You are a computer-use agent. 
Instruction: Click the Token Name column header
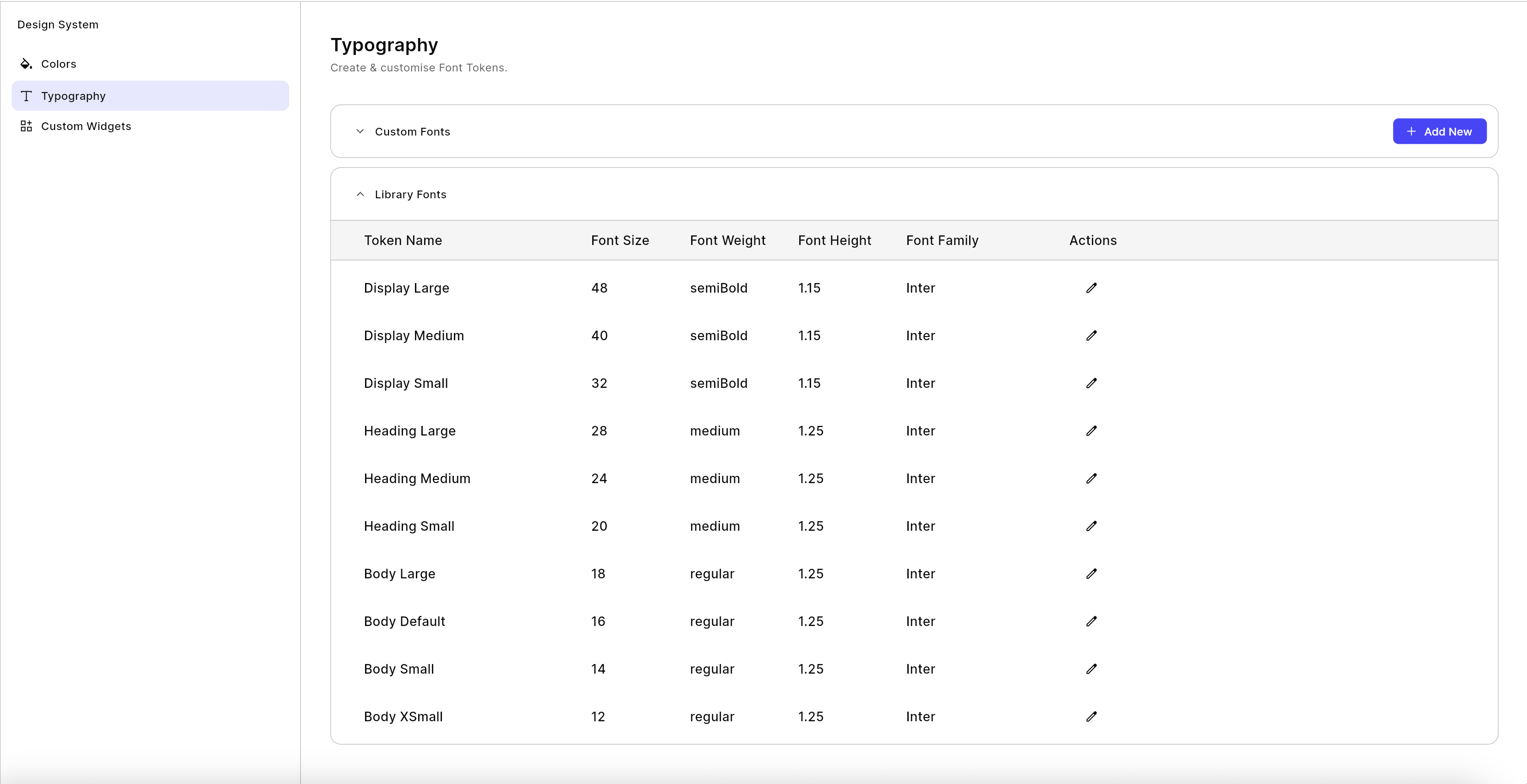tap(403, 240)
